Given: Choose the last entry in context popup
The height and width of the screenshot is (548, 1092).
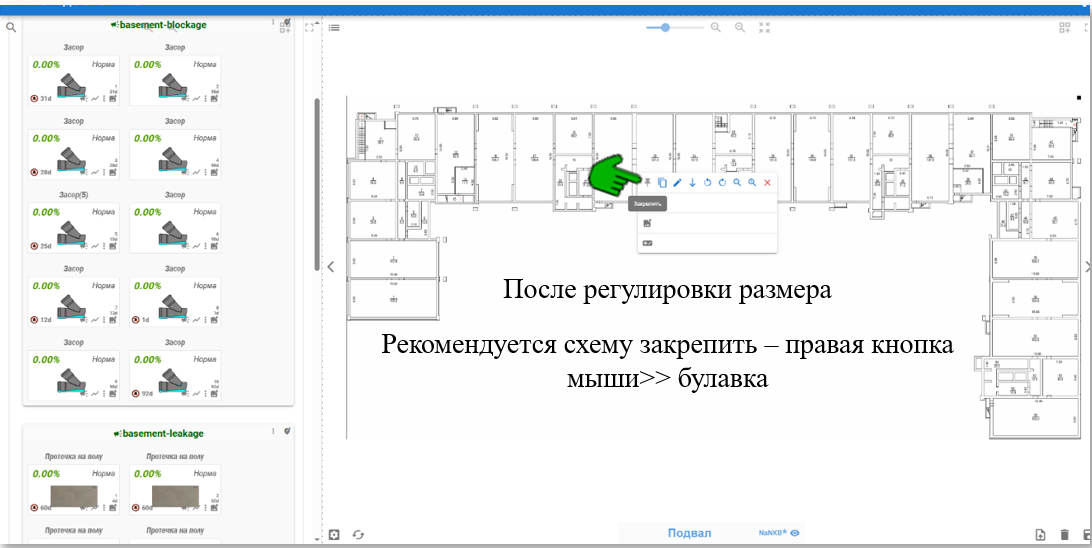Looking at the screenshot, I should coord(708,243).
